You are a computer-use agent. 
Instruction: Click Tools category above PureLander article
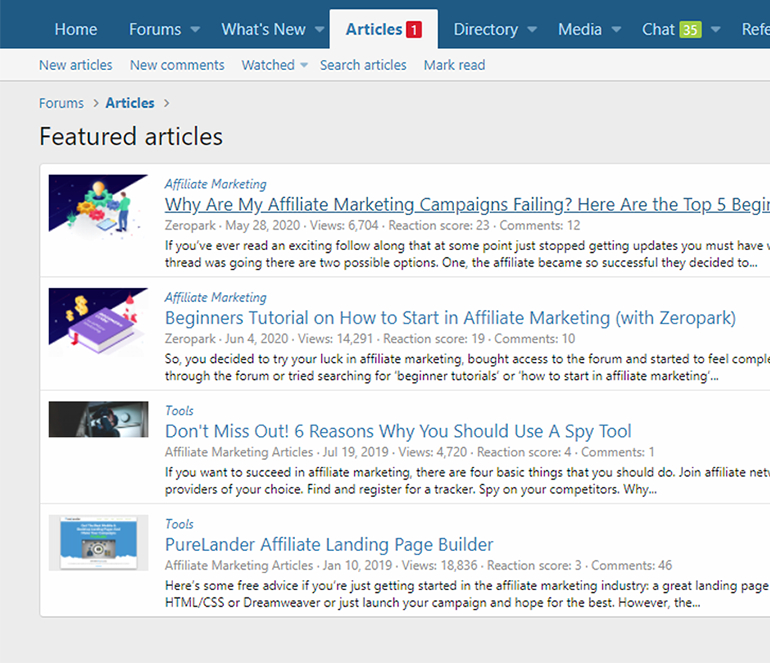179,525
